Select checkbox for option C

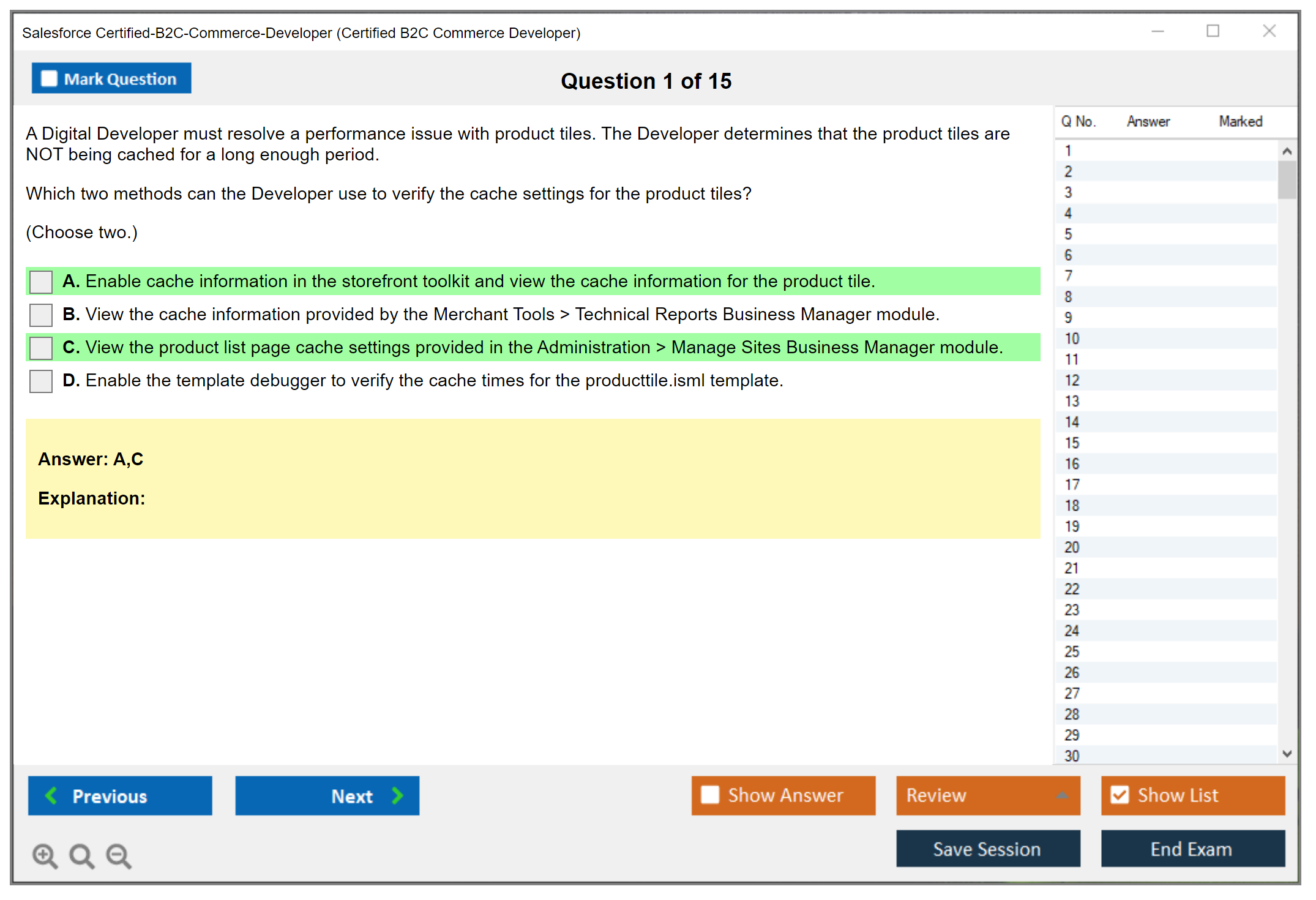41,348
